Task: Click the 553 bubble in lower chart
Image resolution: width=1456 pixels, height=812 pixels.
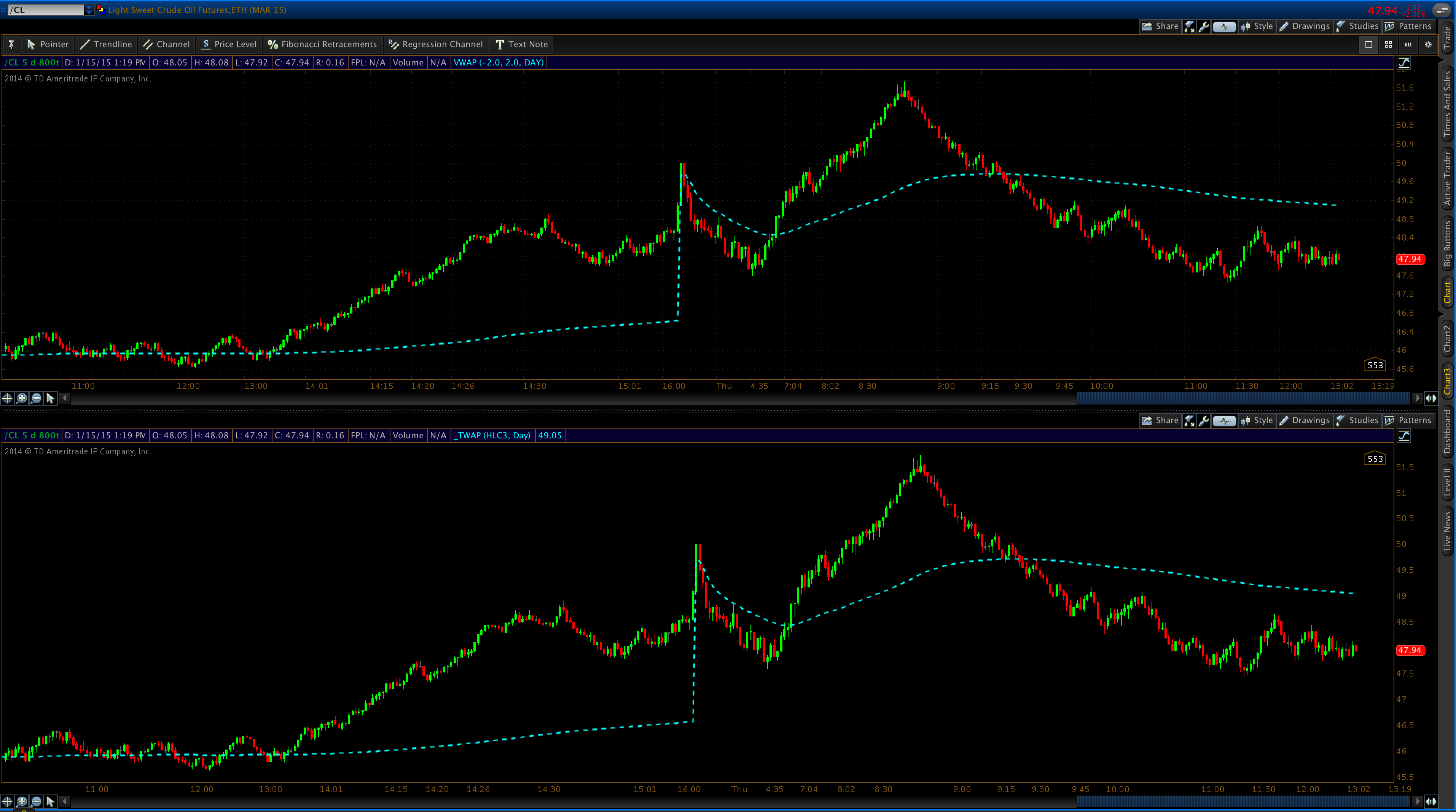Action: [x=1375, y=459]
